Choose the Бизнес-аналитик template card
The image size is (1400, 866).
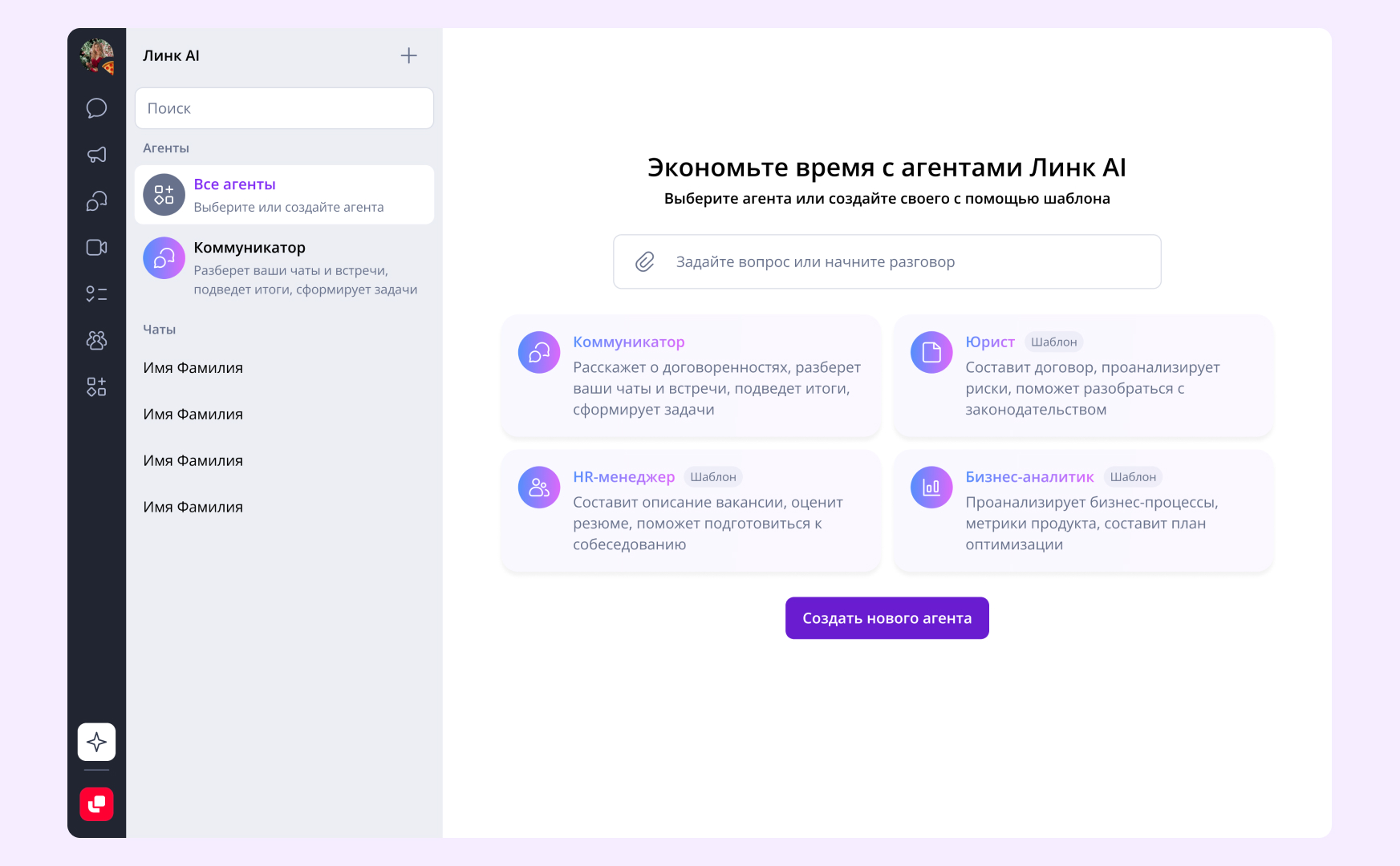tap(1082, 511)
